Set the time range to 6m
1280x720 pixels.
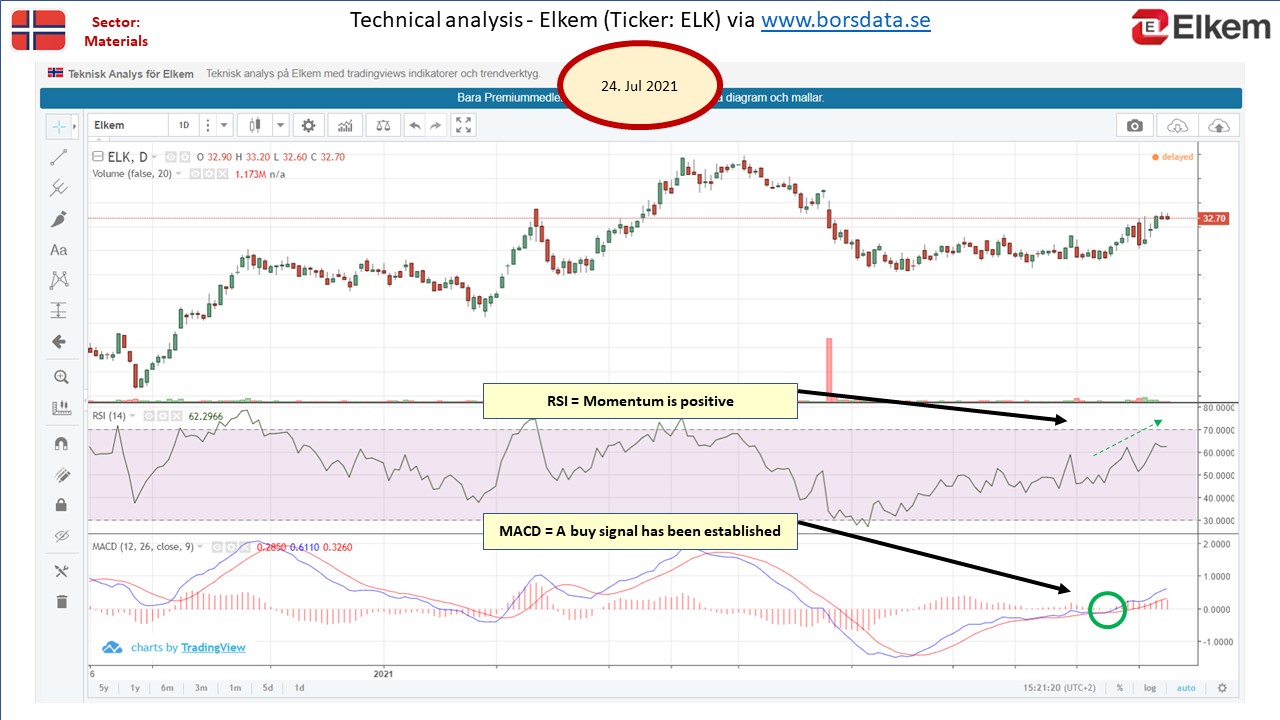click(167, 688)
